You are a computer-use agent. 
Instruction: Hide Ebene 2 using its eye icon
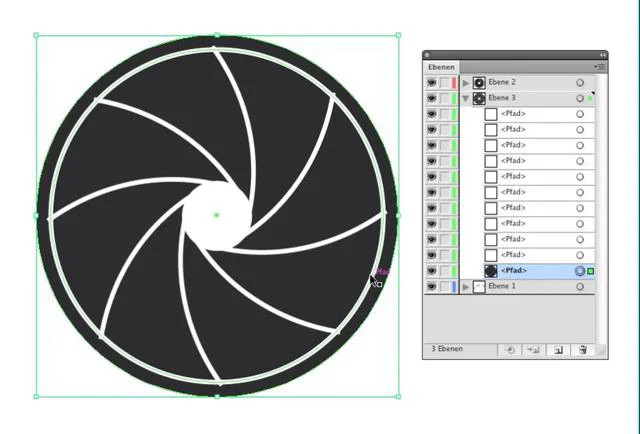pyautogui.click(x=431, y=83)
